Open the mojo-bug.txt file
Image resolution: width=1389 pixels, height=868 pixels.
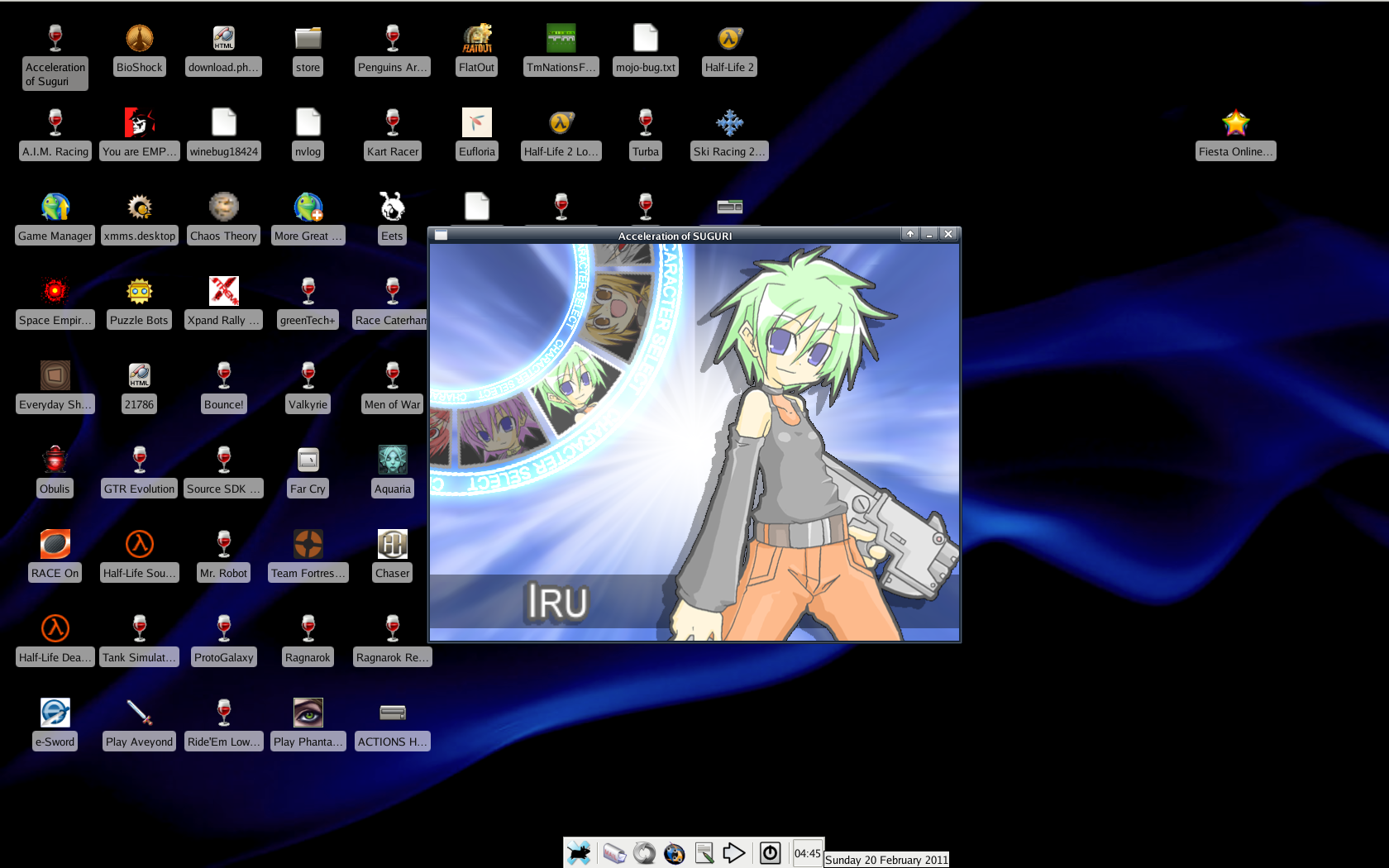[645, 37]
